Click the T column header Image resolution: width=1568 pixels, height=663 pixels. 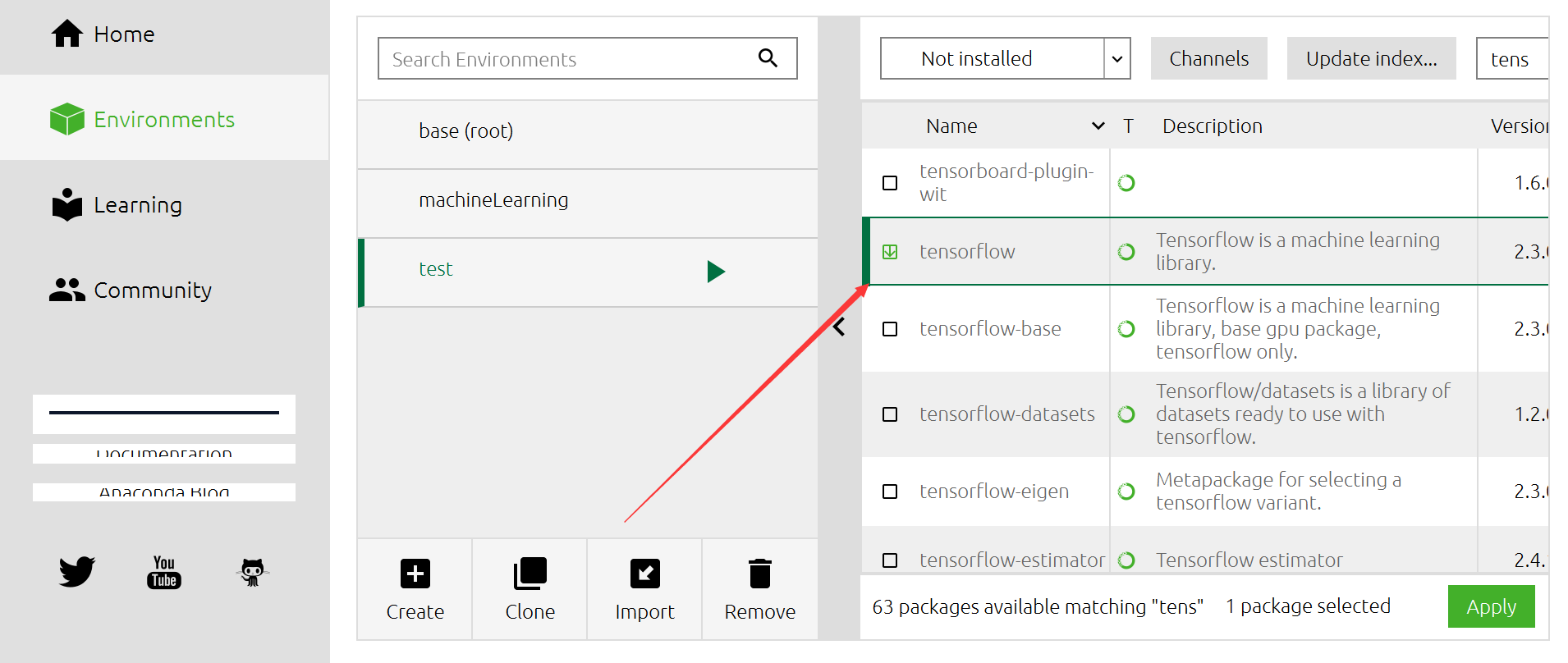click(x=1129, y=126)
